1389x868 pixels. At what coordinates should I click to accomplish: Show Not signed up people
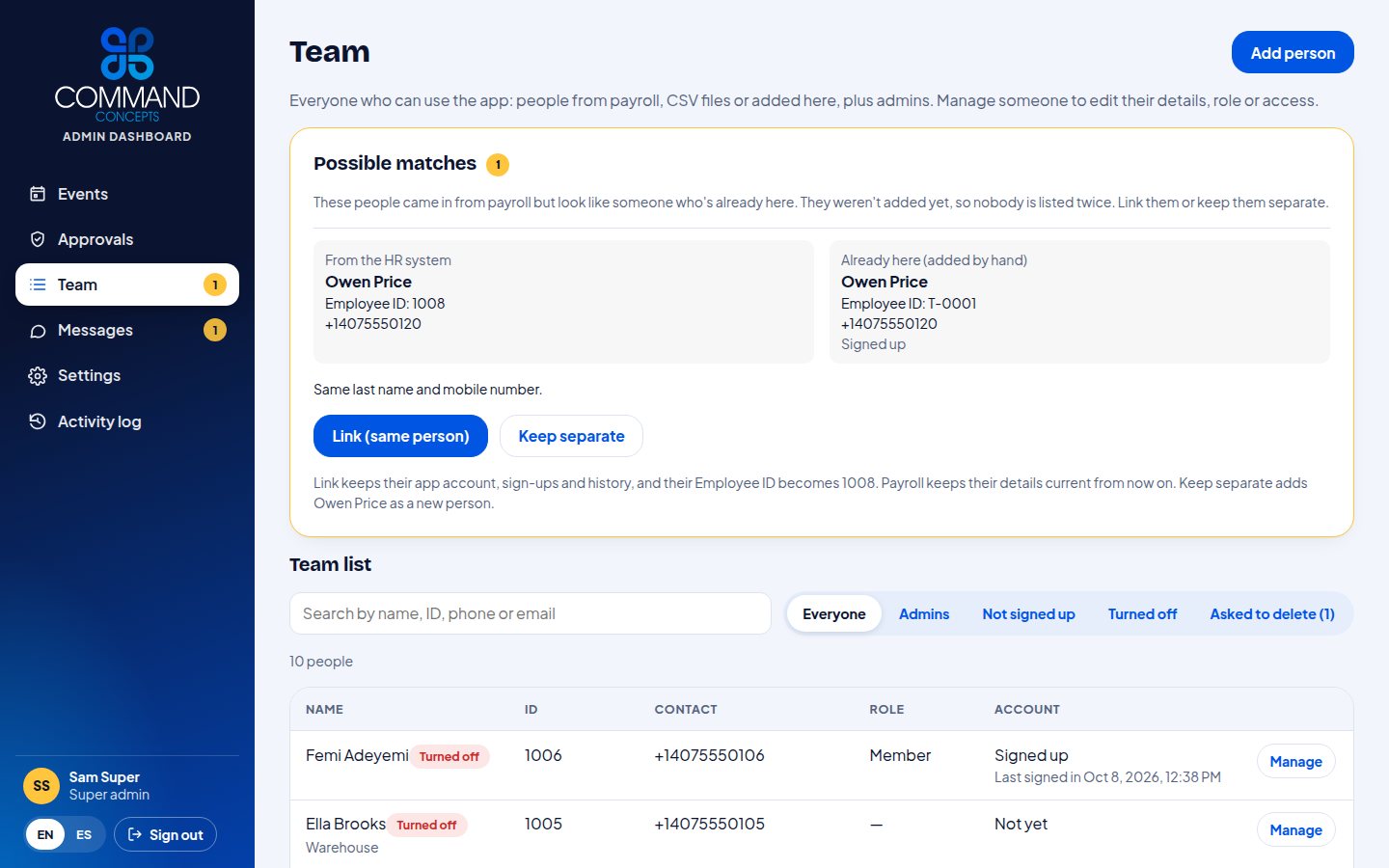pyautogui.click(x=1028, y=614)
